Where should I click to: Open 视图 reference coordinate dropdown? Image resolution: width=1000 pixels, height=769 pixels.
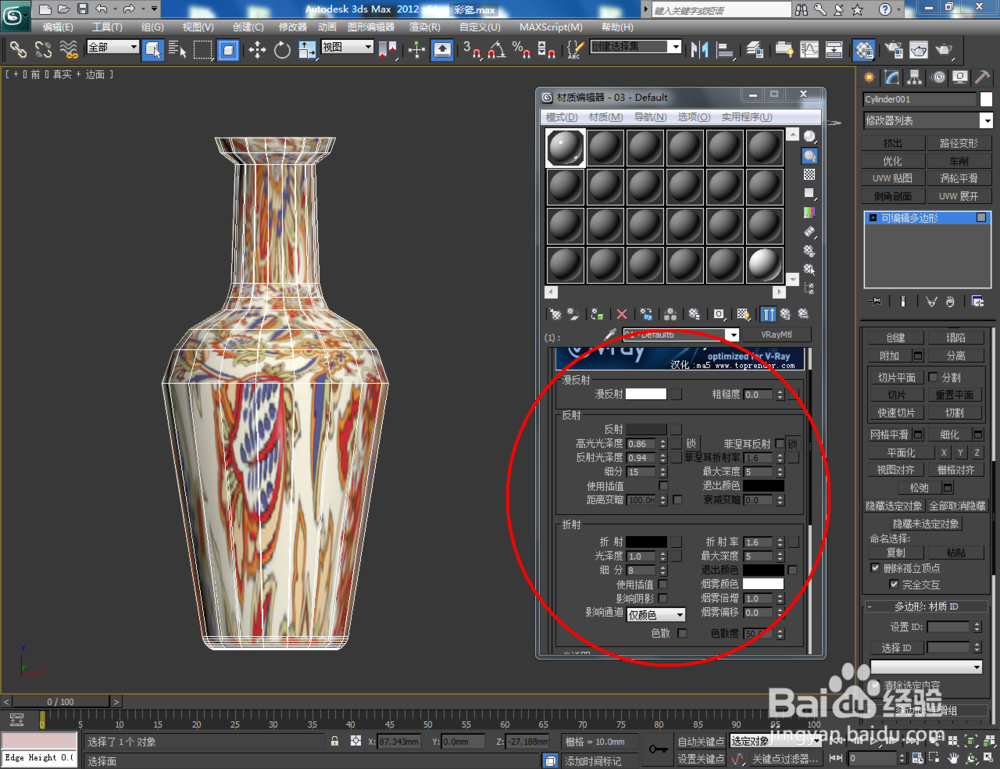tap(347, 47)
